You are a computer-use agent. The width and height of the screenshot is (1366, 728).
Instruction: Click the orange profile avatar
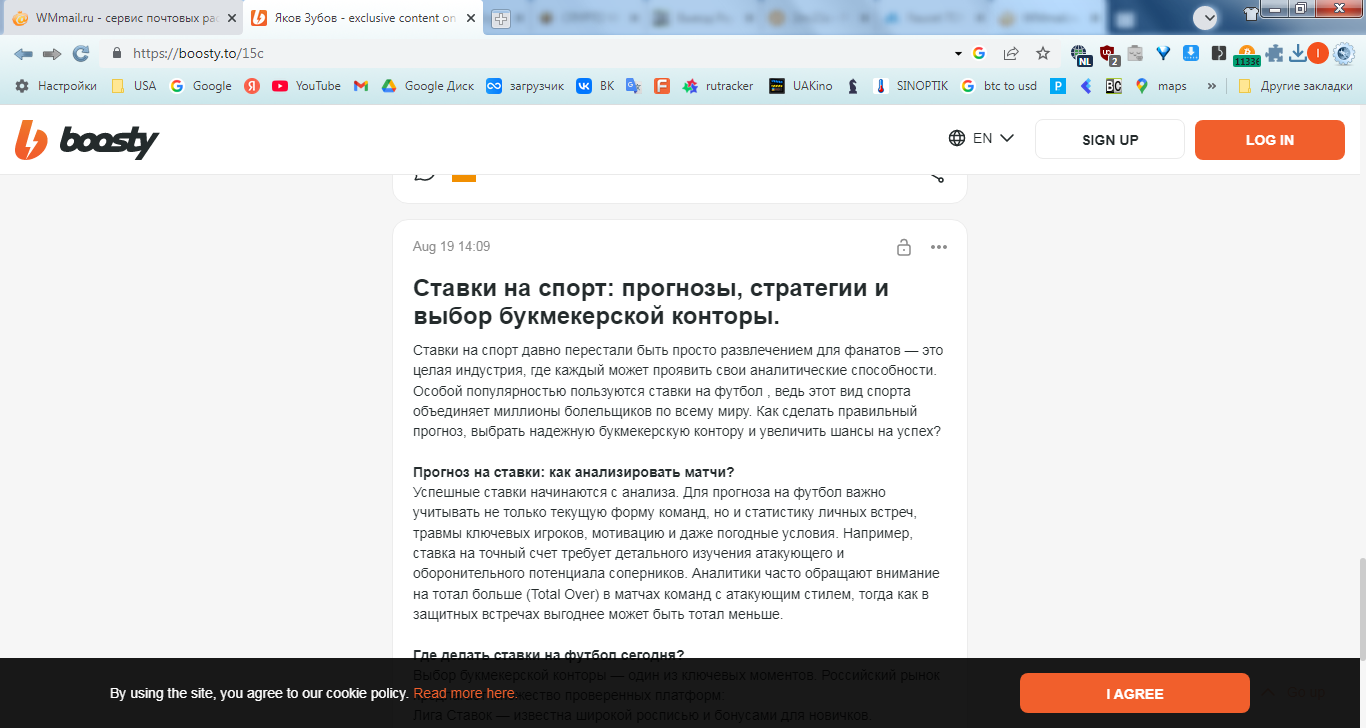(1318, 53)
